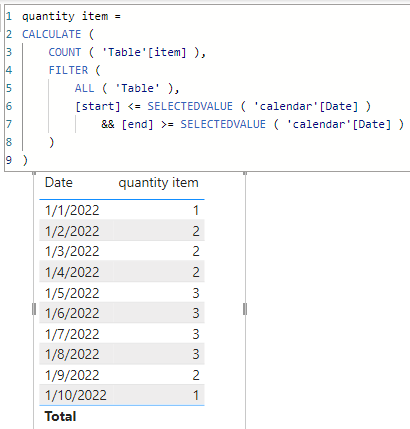
Task: Click SELECTEDVALUE in formula line 6
Action: [190, 106]
